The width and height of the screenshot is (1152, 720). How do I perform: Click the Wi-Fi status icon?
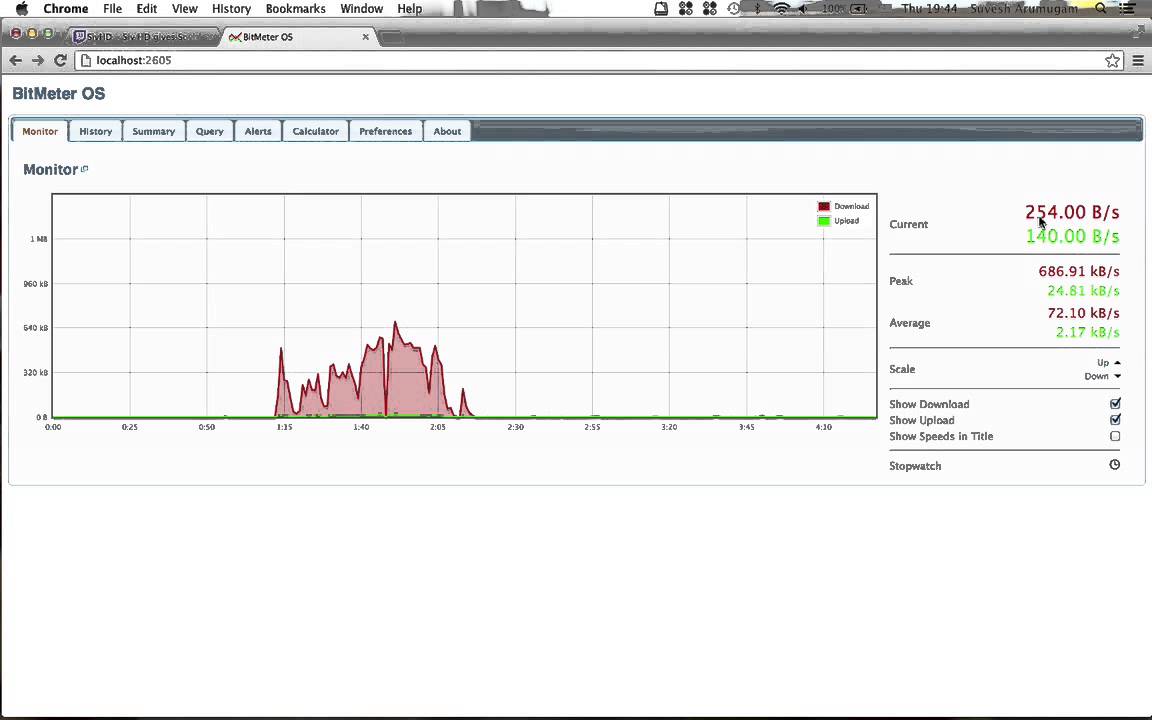coord(782,9)
